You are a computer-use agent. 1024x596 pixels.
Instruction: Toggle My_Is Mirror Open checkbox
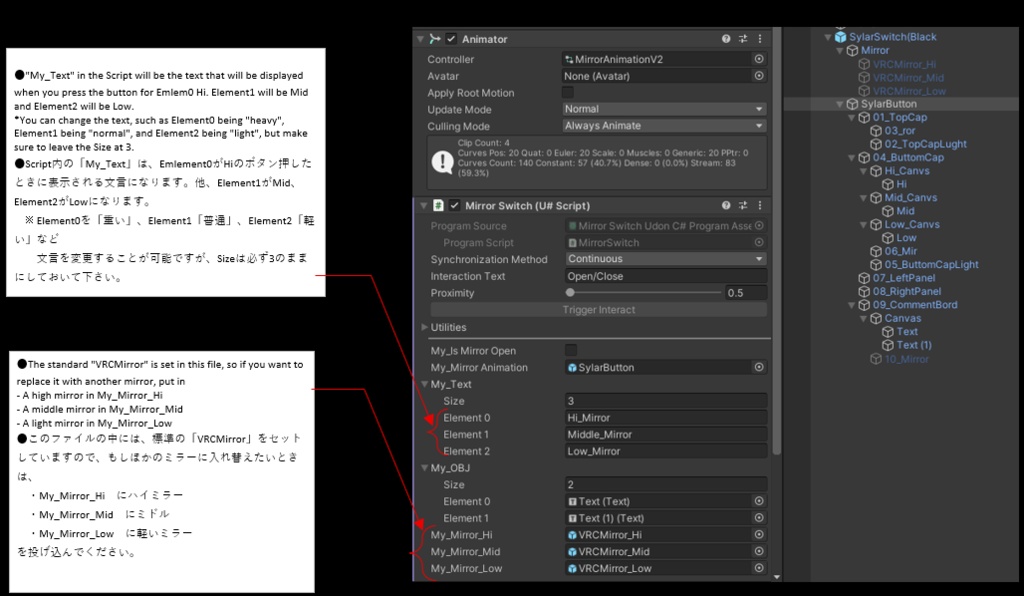pyautogui.click(x=571, y=351)
